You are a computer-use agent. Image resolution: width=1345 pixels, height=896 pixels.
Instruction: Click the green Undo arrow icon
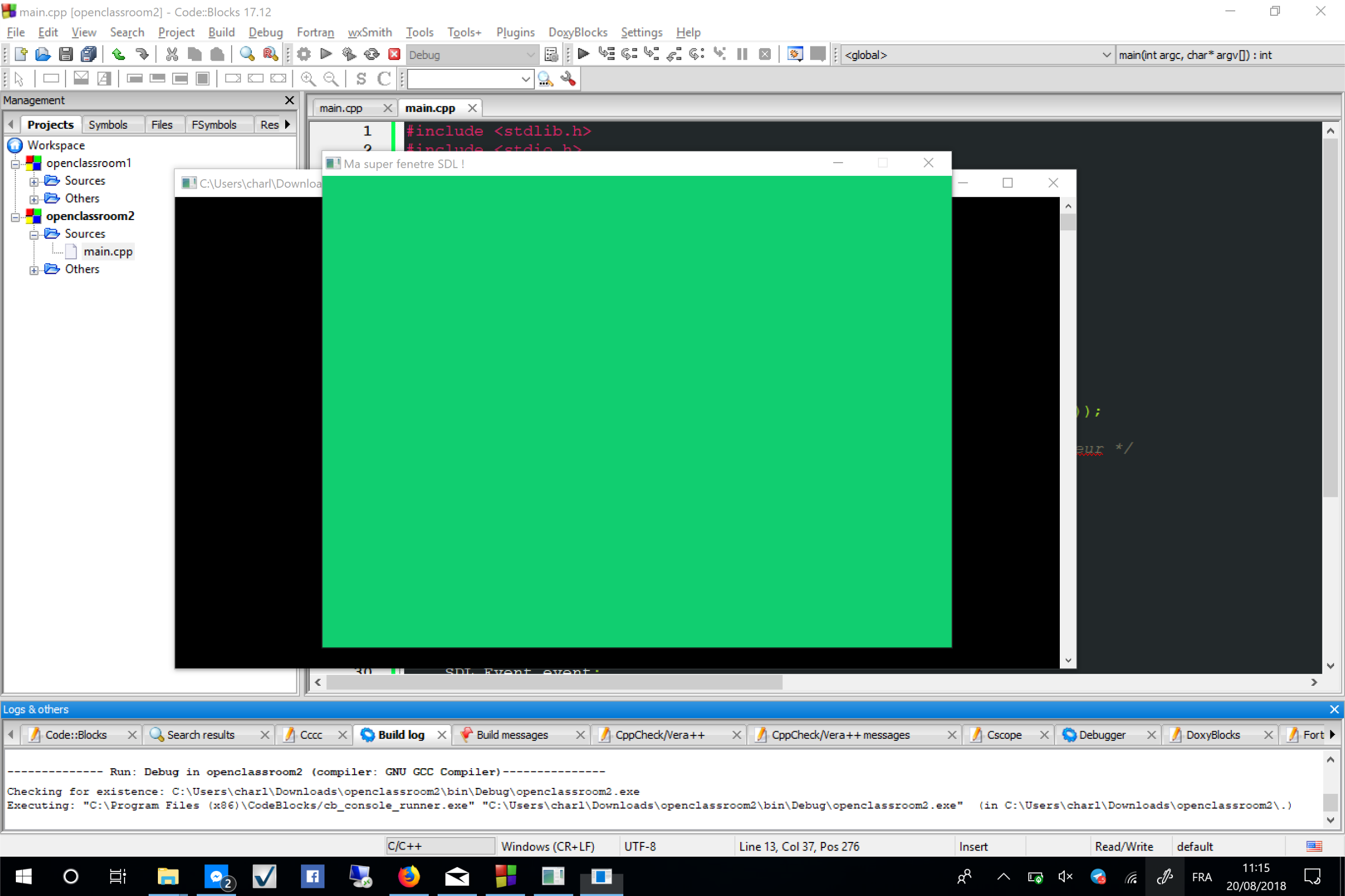(x=119, y=54)
